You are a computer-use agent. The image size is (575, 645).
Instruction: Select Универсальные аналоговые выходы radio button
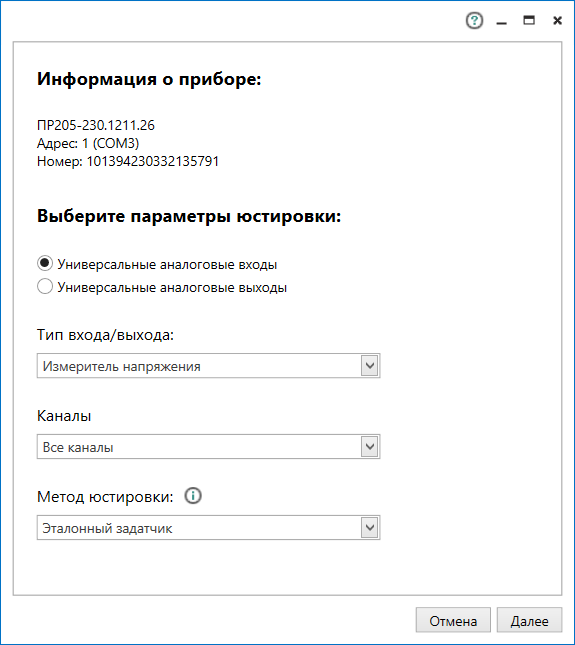click(45, 286)
